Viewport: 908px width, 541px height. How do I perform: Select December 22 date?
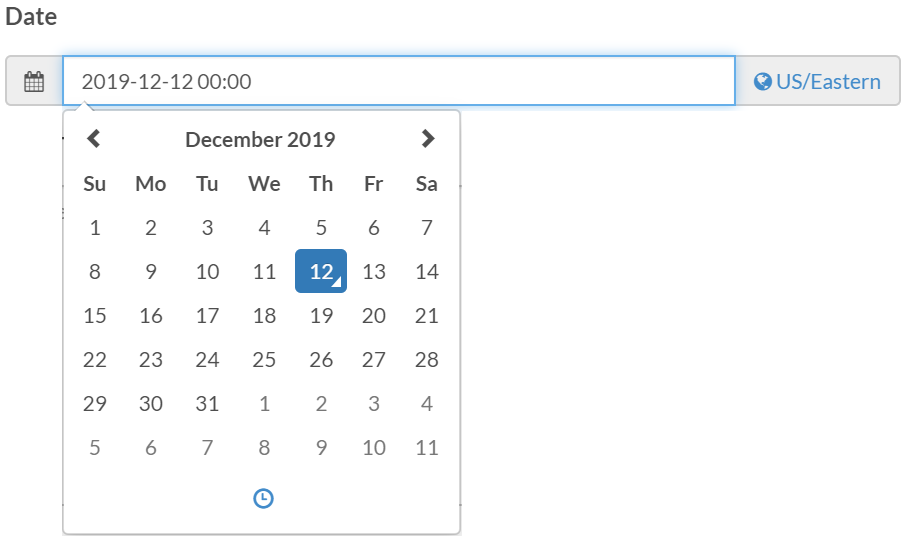(x=95, y=360)
